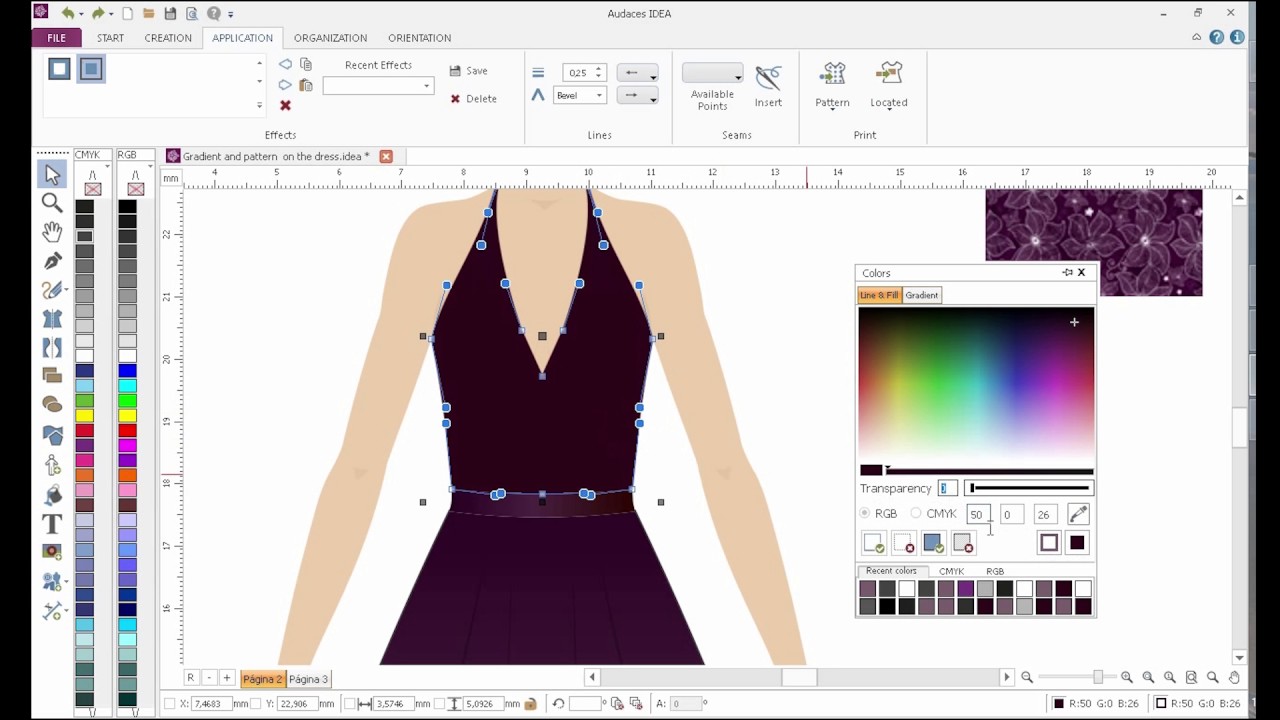The image size is (1280, 720).
Task: Select the camera image tool in toolbox
Action: click(x=52, y=552)
